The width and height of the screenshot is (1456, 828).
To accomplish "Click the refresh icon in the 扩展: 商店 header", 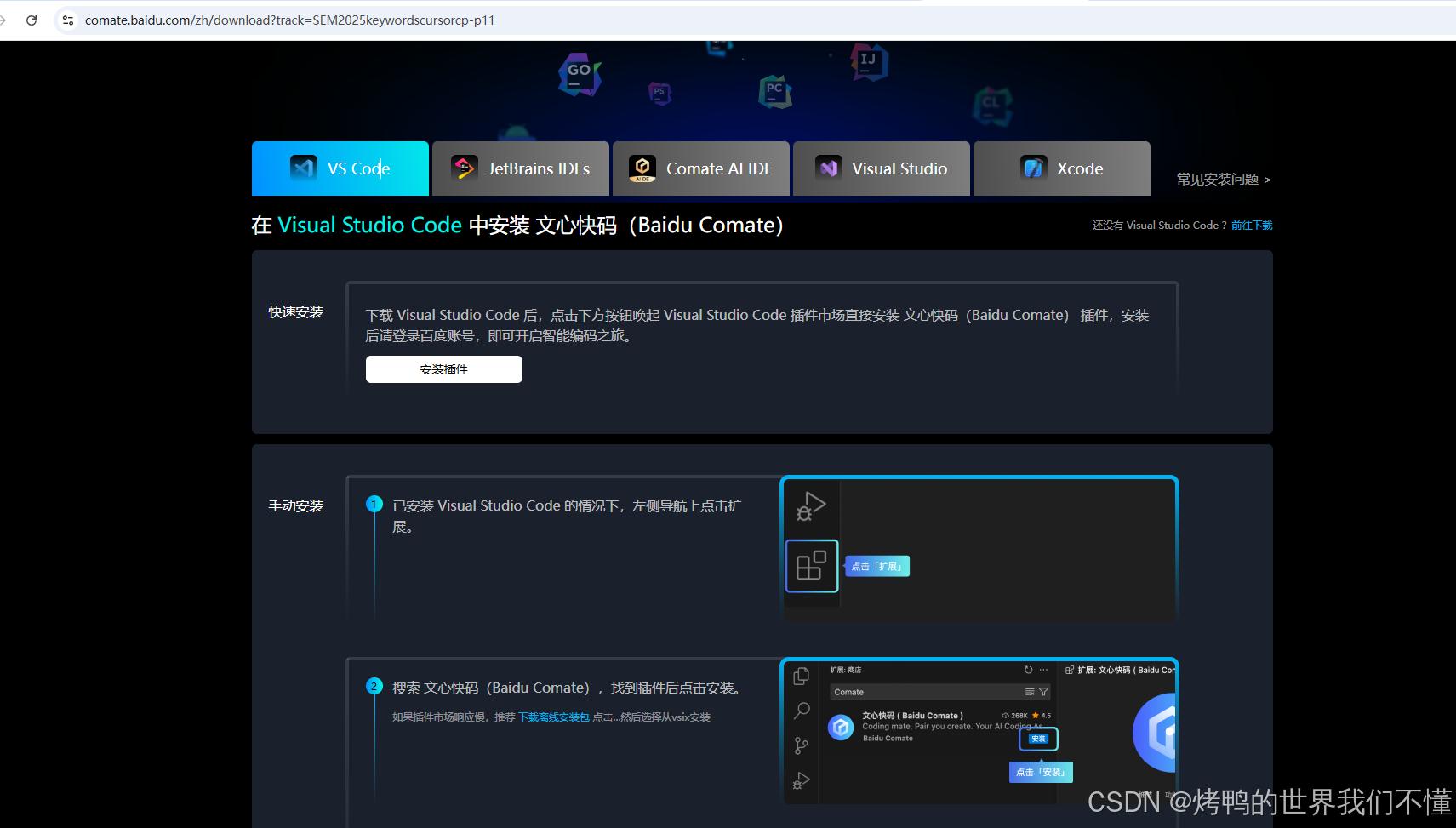I will [1028, 670].
